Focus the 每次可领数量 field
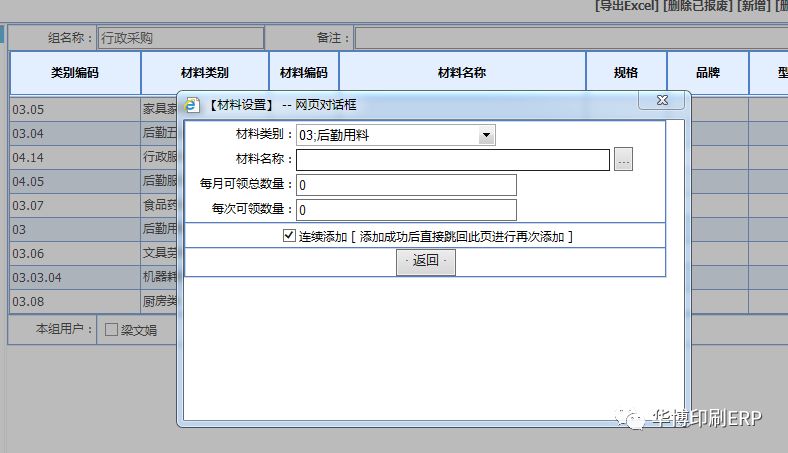This screenshot has height=453, width=788. (406, 210)
